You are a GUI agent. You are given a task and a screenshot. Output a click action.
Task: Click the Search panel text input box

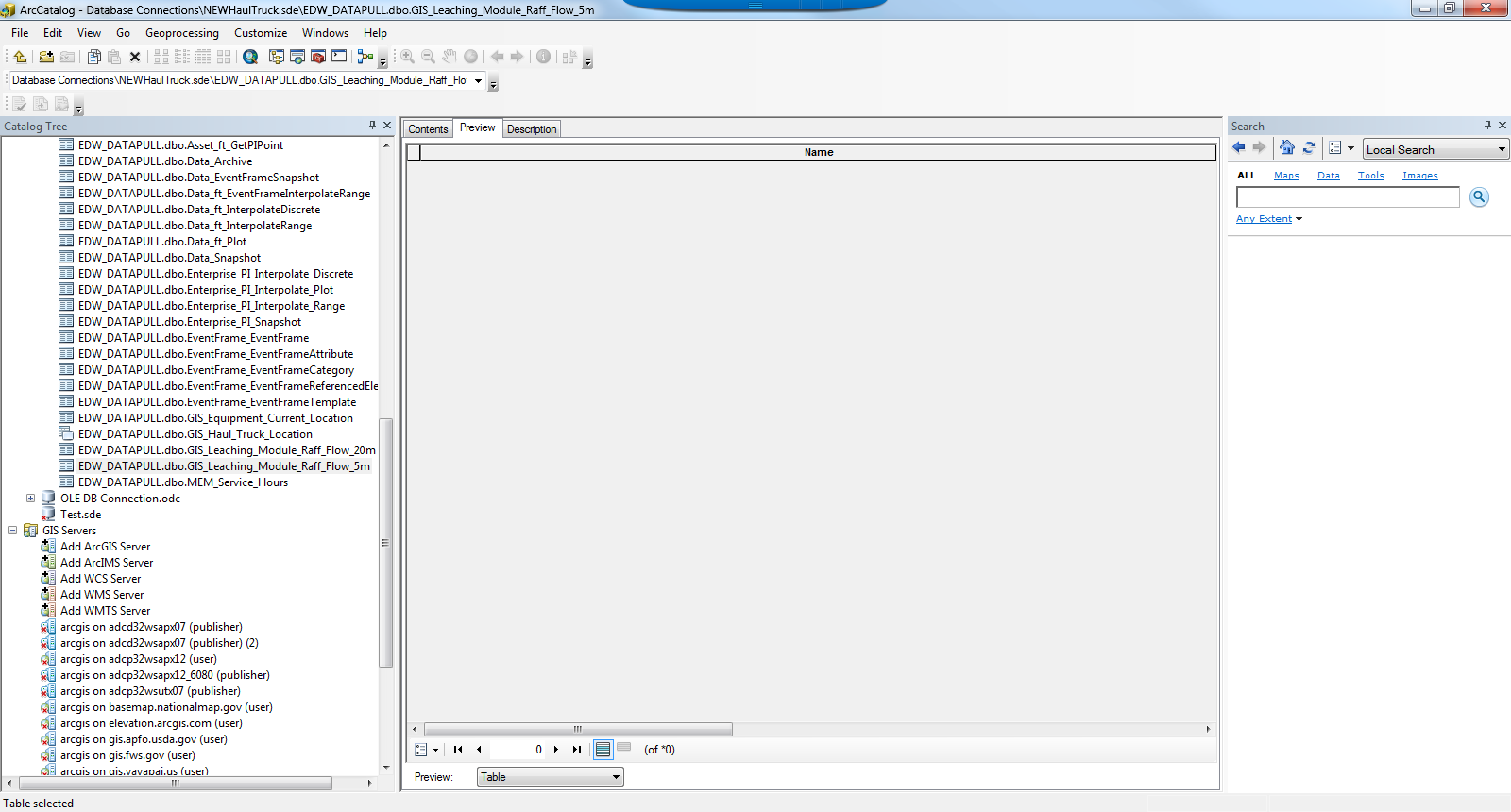[1348, 197]
